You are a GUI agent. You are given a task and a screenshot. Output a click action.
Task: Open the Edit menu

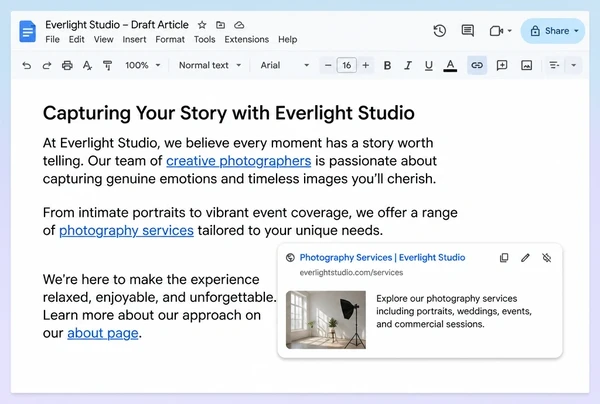click(x=77, y=39)
